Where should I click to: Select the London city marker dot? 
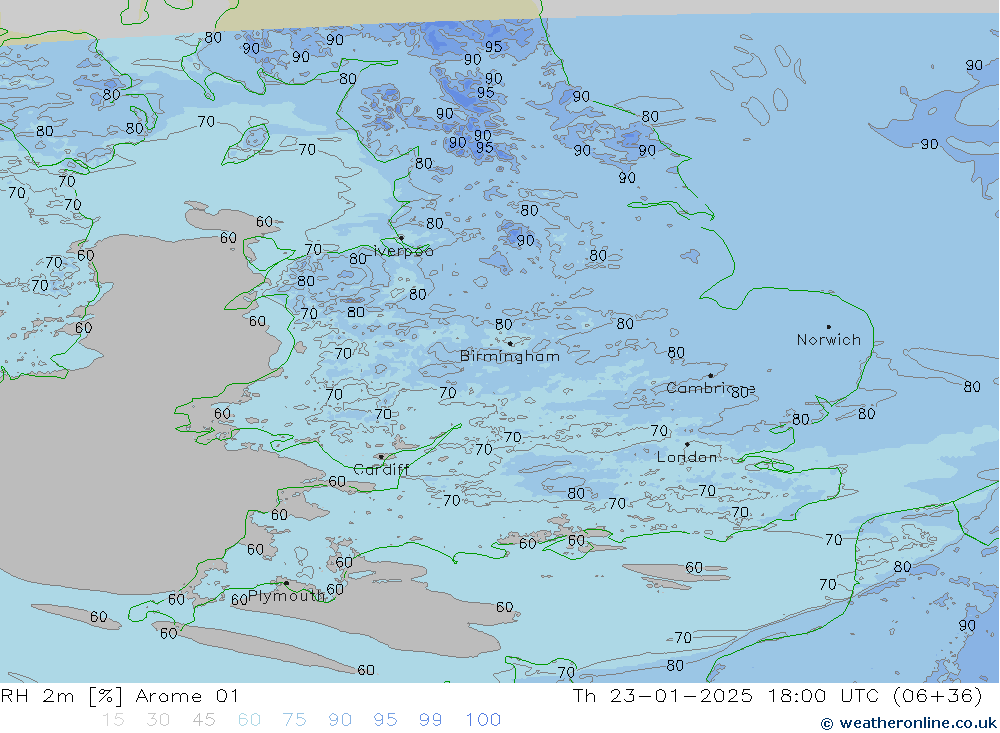point(687,444)
